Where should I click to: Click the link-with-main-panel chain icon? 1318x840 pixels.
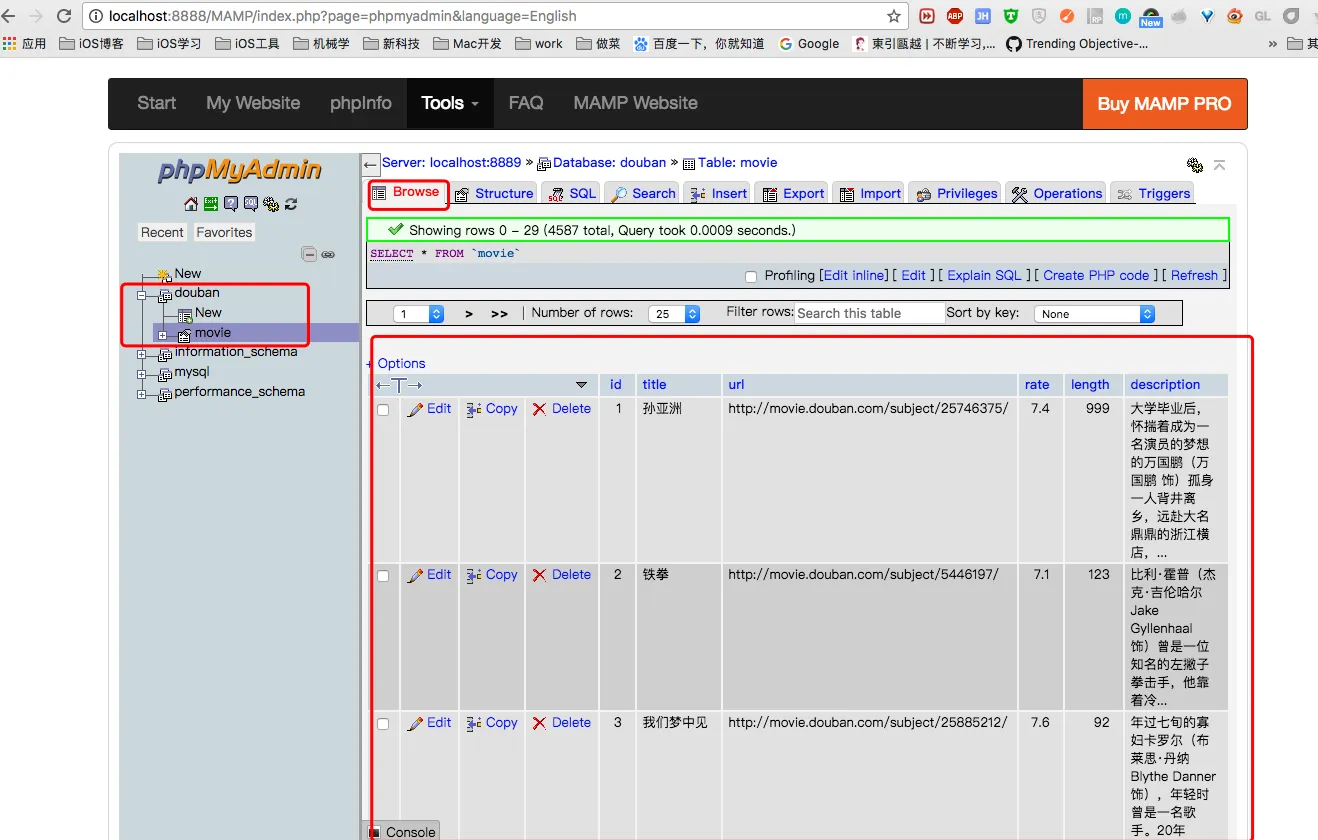[x=328, y=254]
